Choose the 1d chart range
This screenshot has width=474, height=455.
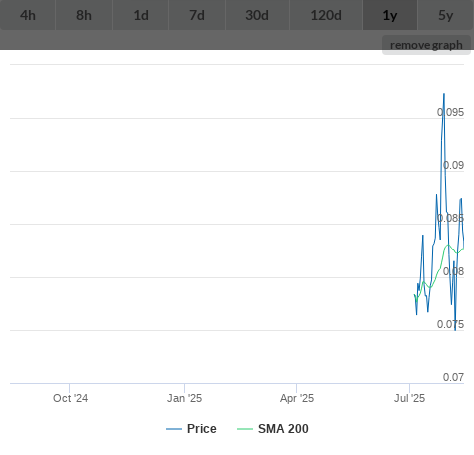(x=141, y=15)
